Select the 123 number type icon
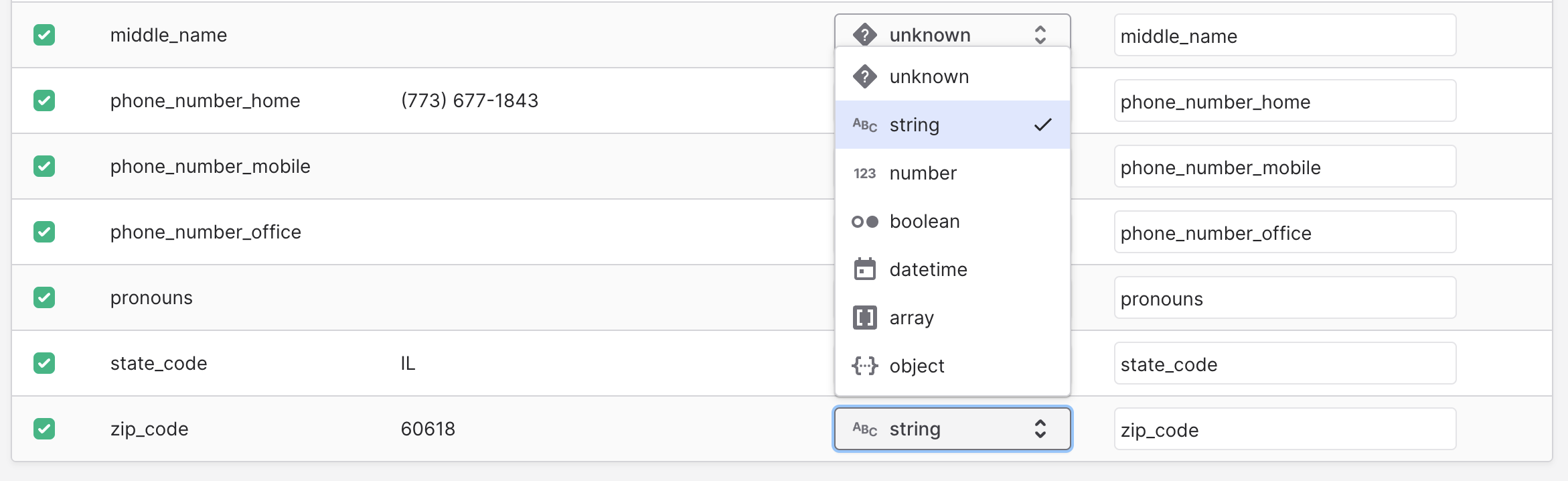The width and height of the screenshot is (1568, 481). click(x=864, y=173)
